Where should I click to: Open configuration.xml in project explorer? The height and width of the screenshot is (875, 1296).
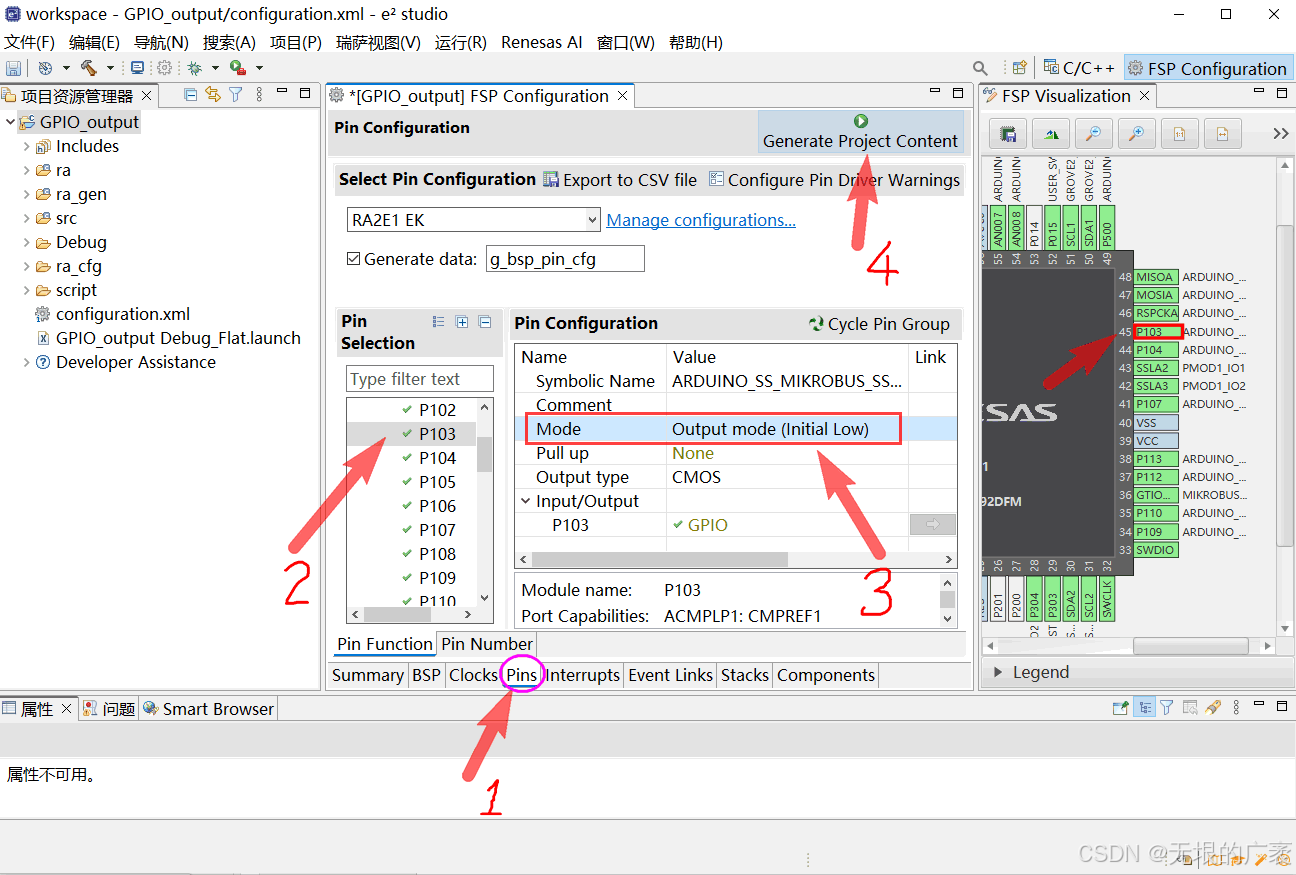[x=123, y=314]
